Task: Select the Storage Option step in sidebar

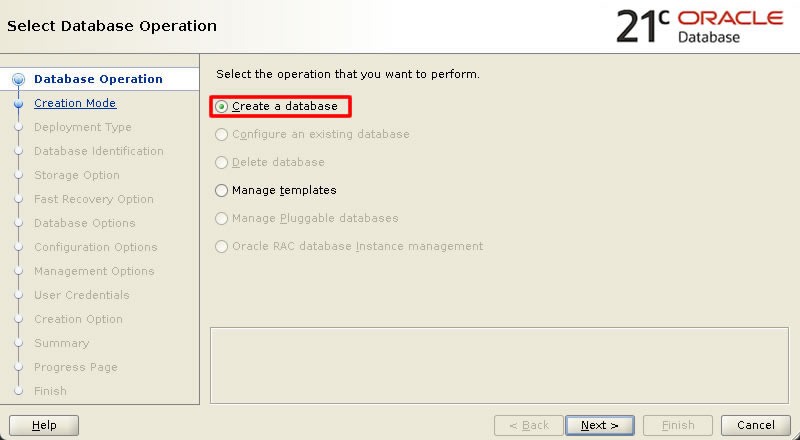Action: 77,175
